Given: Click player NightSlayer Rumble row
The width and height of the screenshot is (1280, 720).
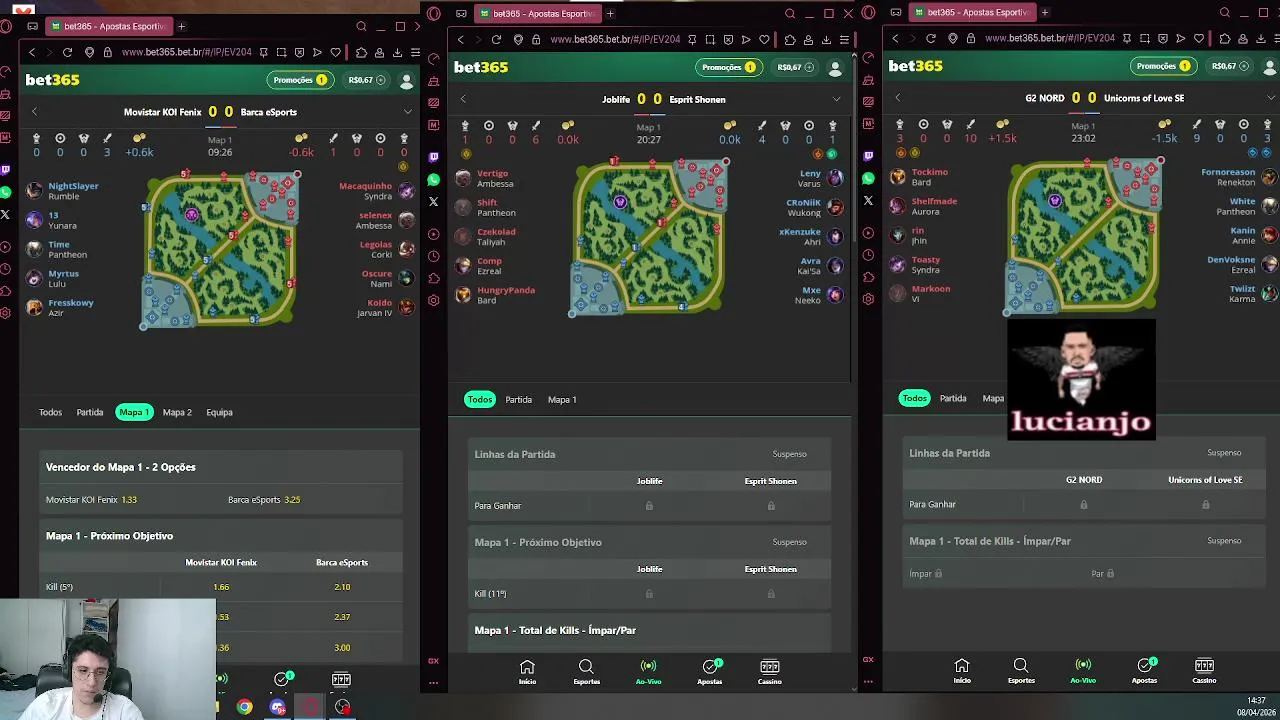Looking at the screenshot, I should (x=63, y=191).
